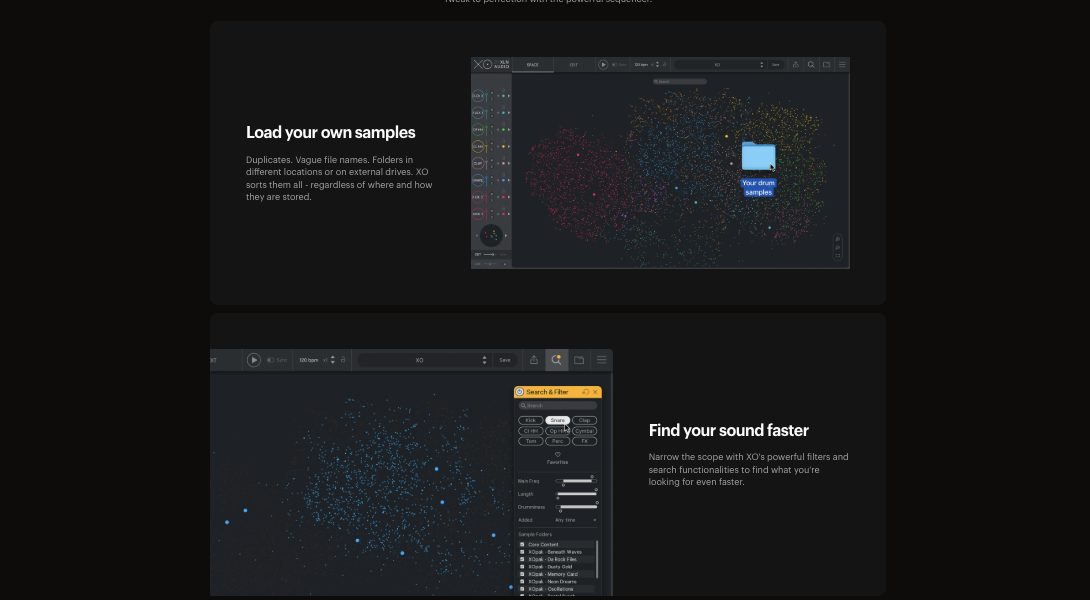Click the magnifier search icon in the Load your own samples toolbar

coord(811,65)
